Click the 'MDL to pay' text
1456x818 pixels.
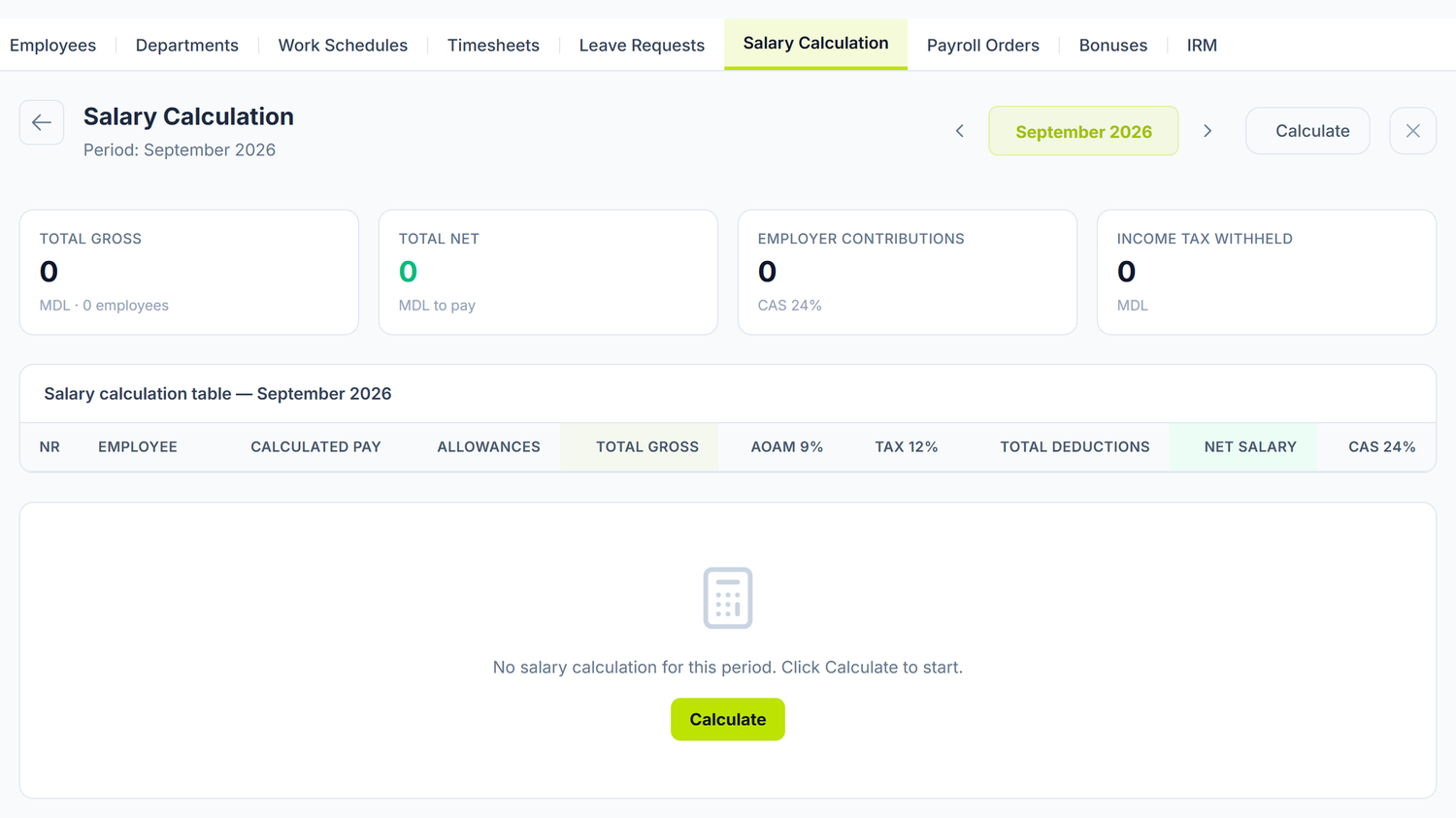[x=437, y=306]
